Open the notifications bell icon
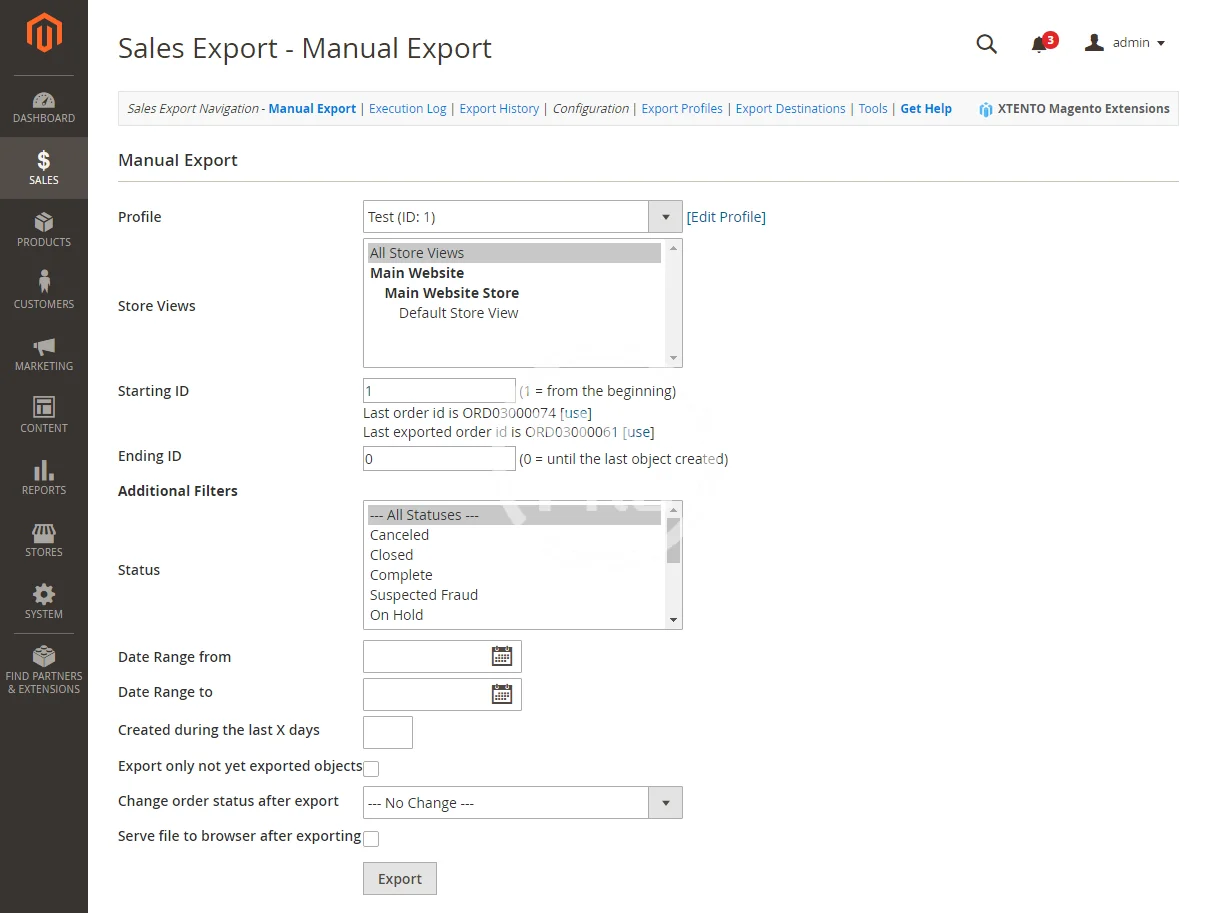The height and width of the screenshot is (913, 1209). tap(1039, 44)
